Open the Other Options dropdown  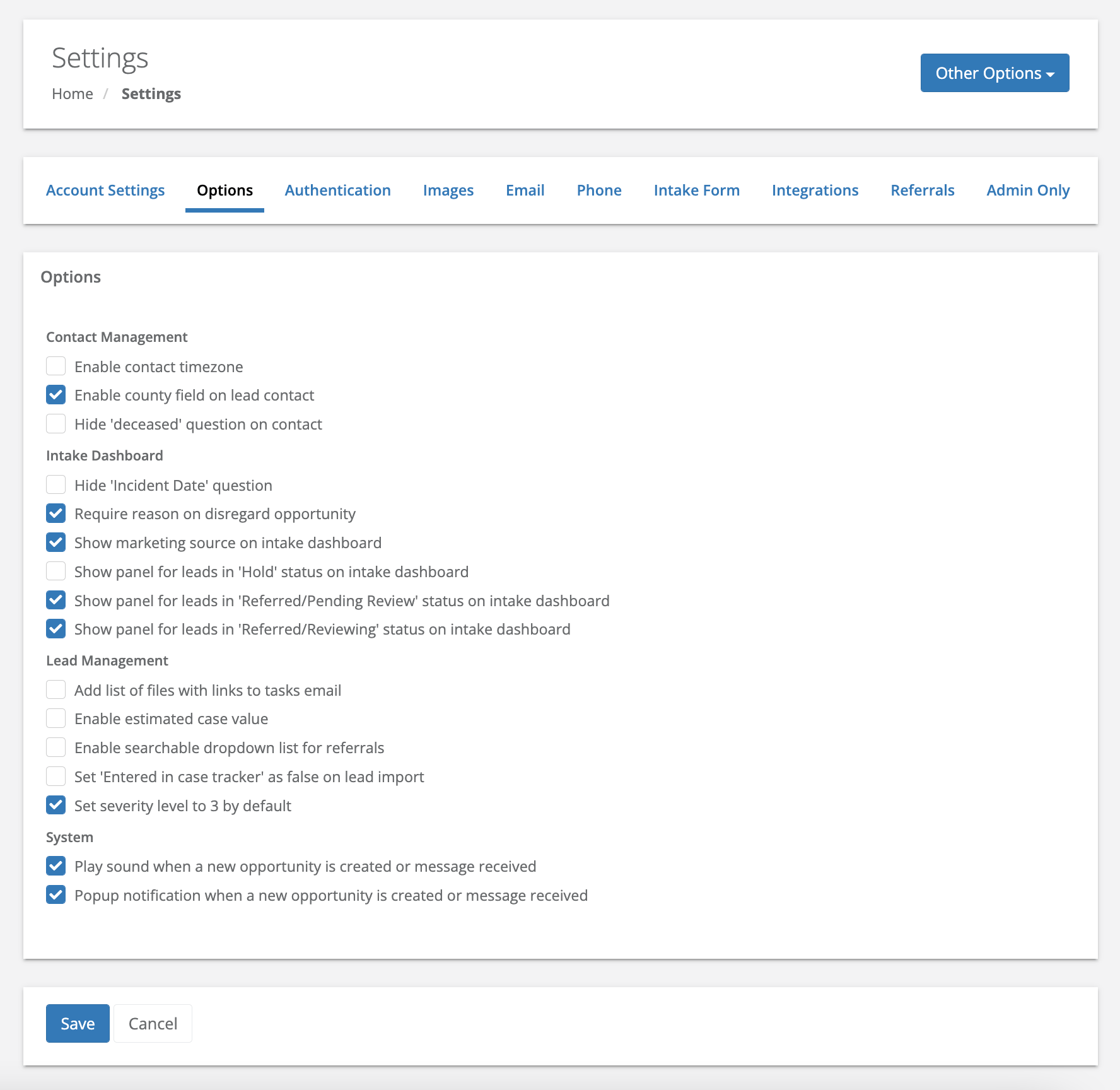click(995, 73)
